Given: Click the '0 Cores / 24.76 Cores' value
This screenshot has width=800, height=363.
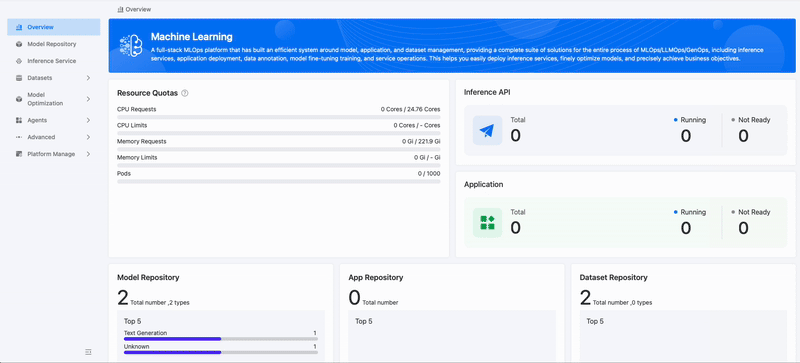Looking at the screenshot, I should (410, 109).
